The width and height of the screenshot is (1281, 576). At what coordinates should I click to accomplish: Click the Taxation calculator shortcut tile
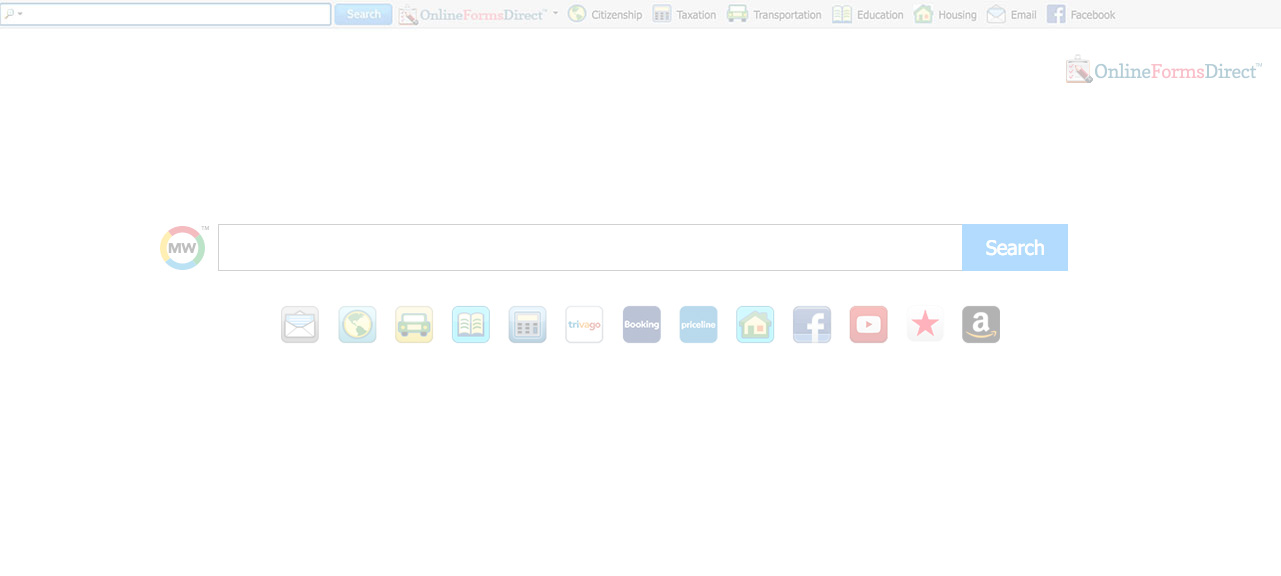[x=528, y=325]
